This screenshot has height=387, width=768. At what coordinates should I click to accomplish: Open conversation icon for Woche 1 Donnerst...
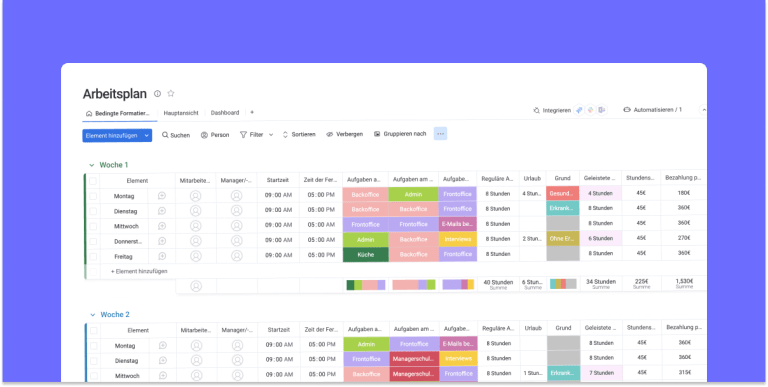162,241
